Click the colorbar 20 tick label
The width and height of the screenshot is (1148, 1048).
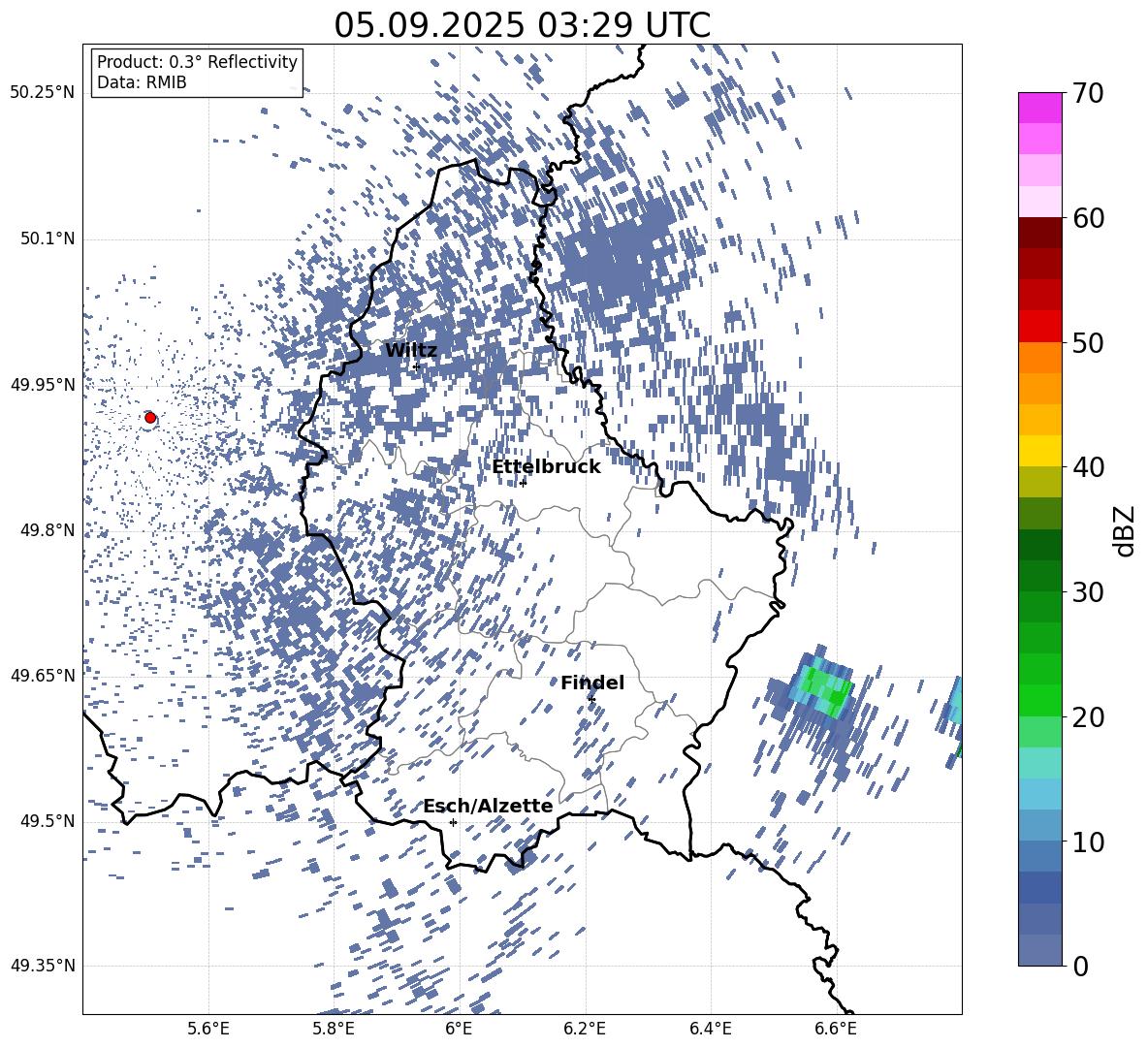[x=1088, y=717]
